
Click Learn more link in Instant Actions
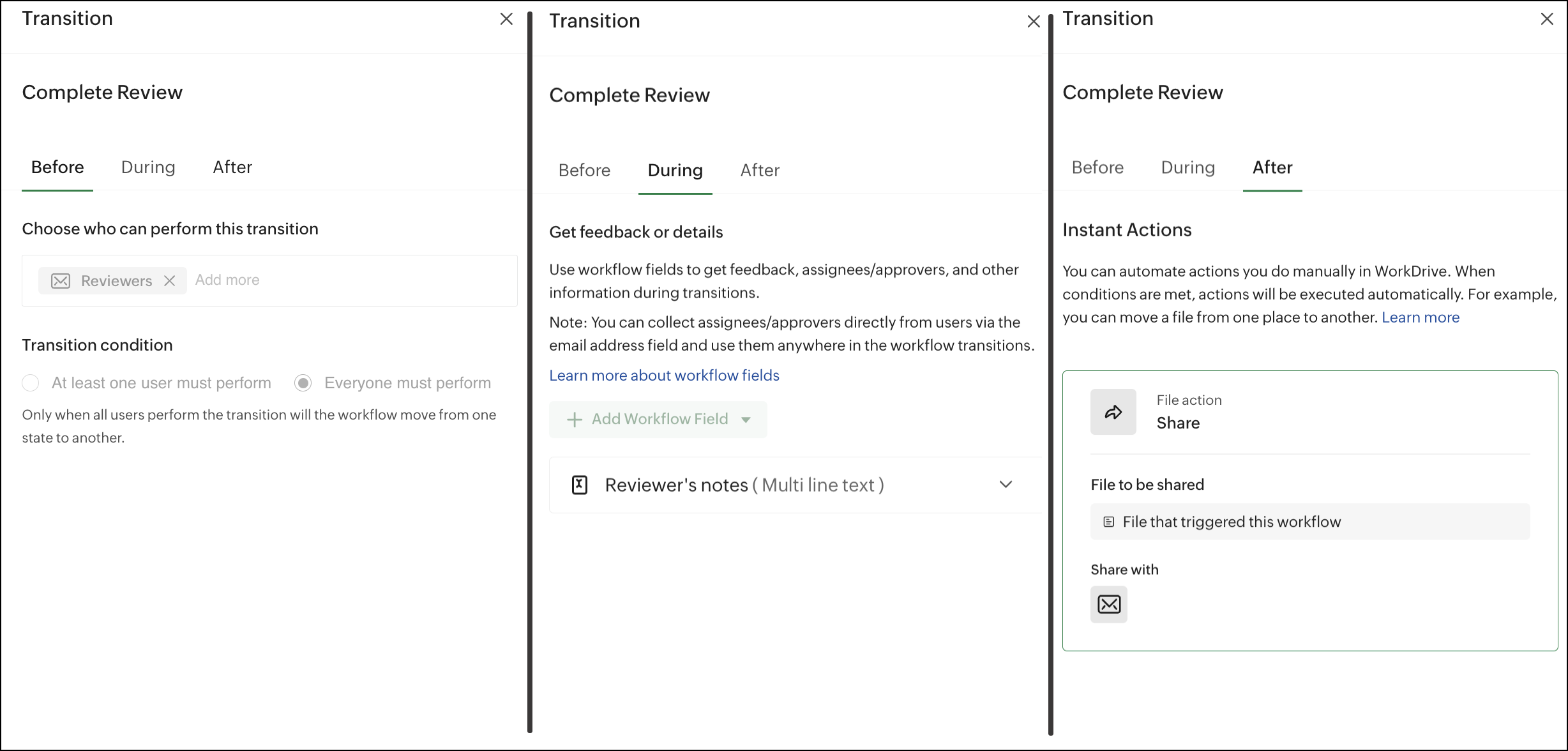pyautogui.click(x=1421, y=317)
